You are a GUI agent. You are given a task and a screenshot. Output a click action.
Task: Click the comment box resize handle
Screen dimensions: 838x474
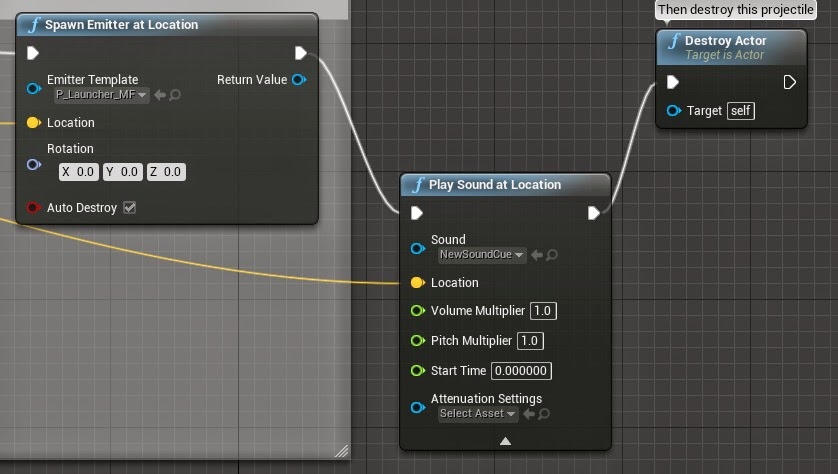[x=342, y=452]
